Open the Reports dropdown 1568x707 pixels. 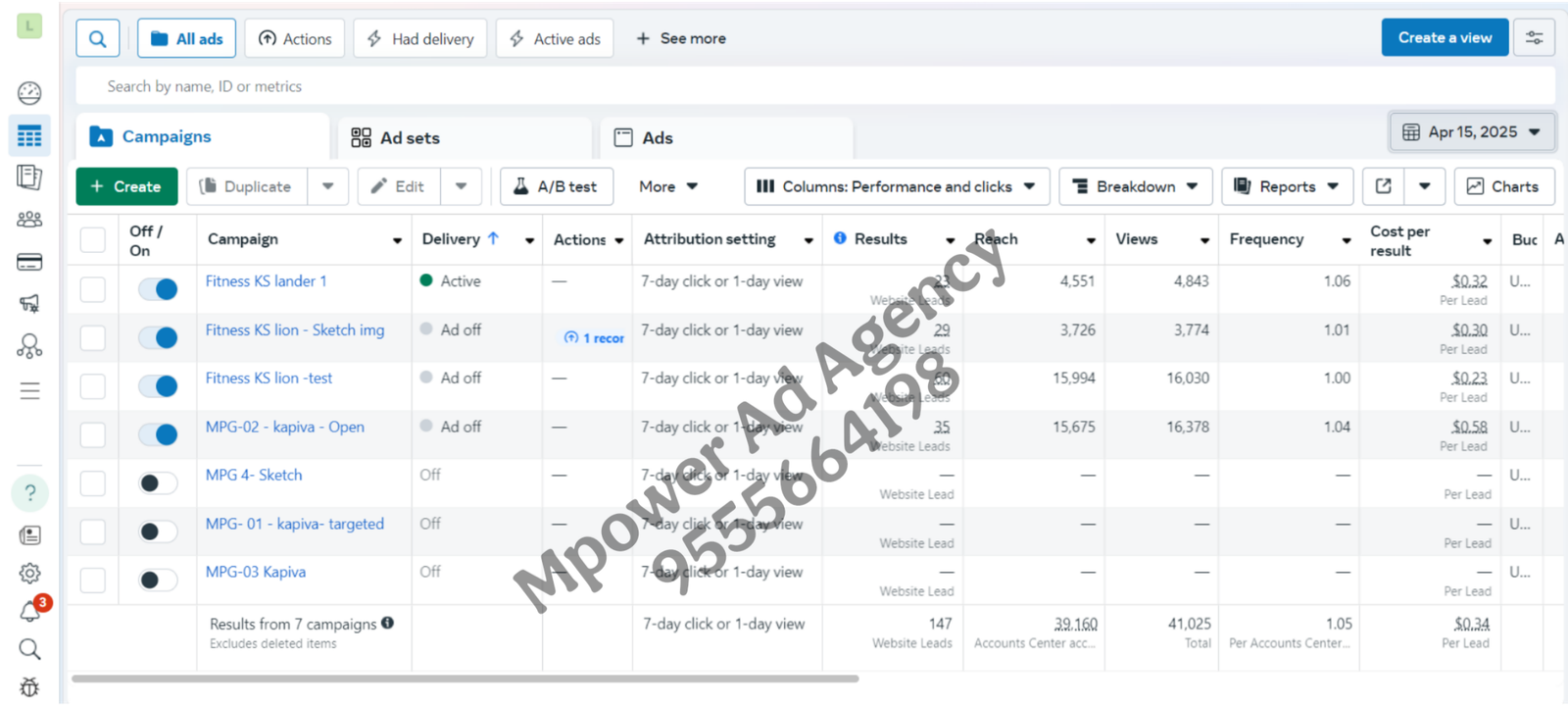(1287, 186)
